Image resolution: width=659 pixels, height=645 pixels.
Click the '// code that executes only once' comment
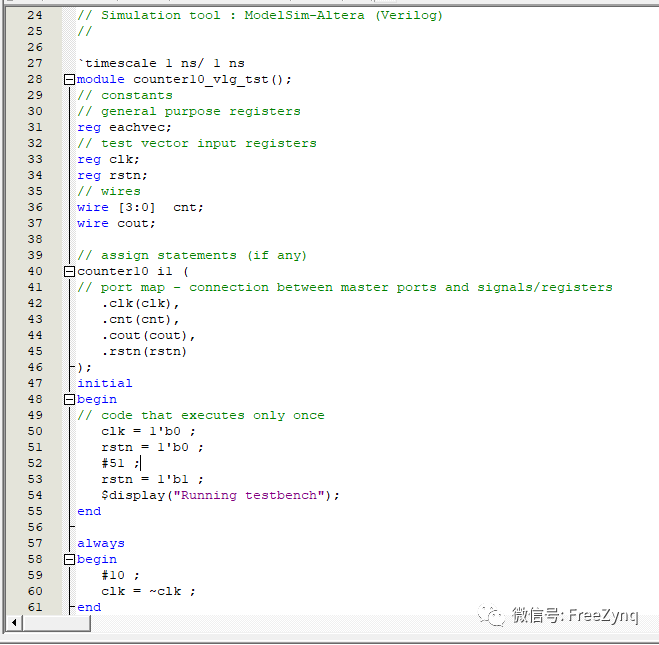(201, 416)
